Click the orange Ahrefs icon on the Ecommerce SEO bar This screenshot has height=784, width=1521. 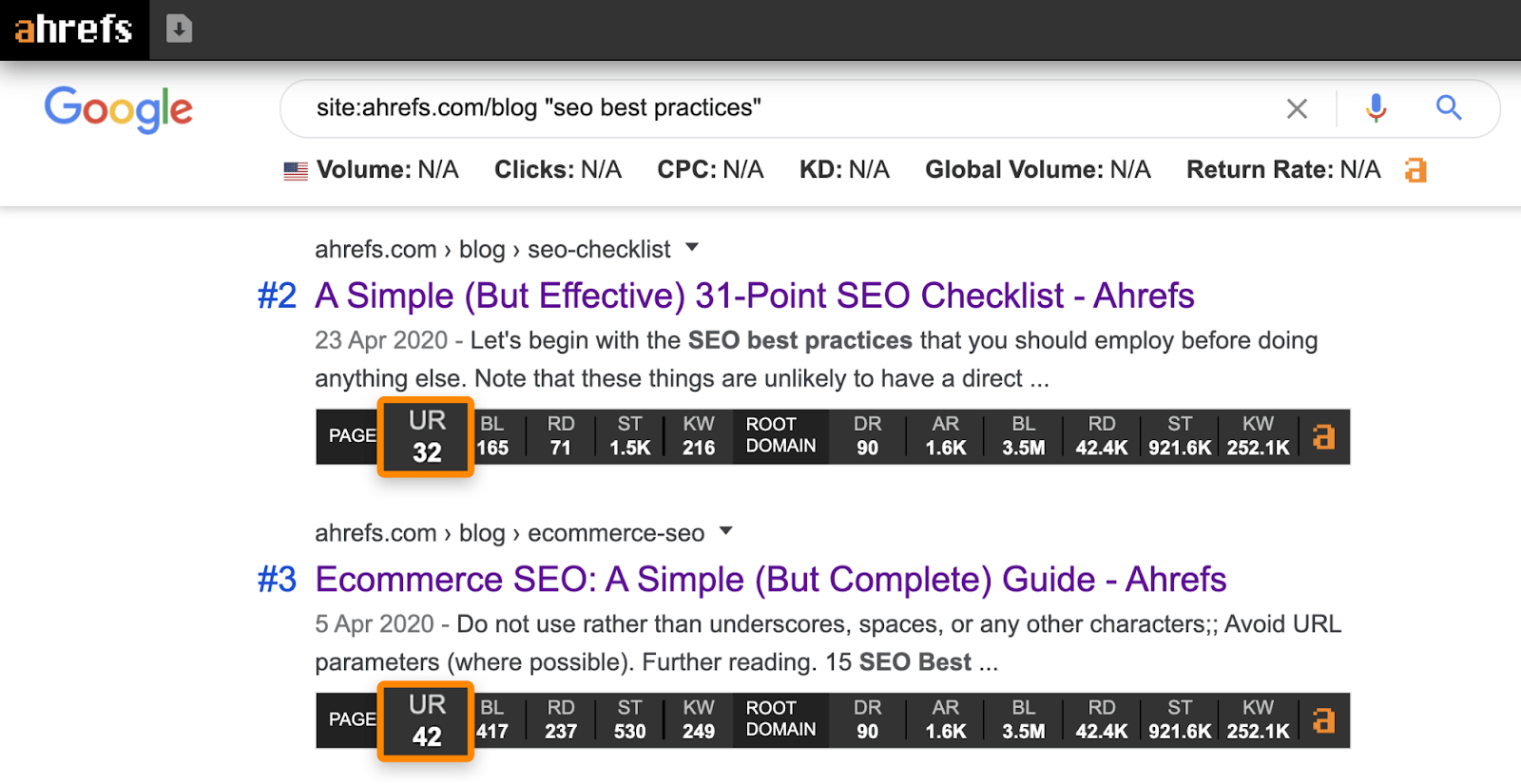(1322, 720)
